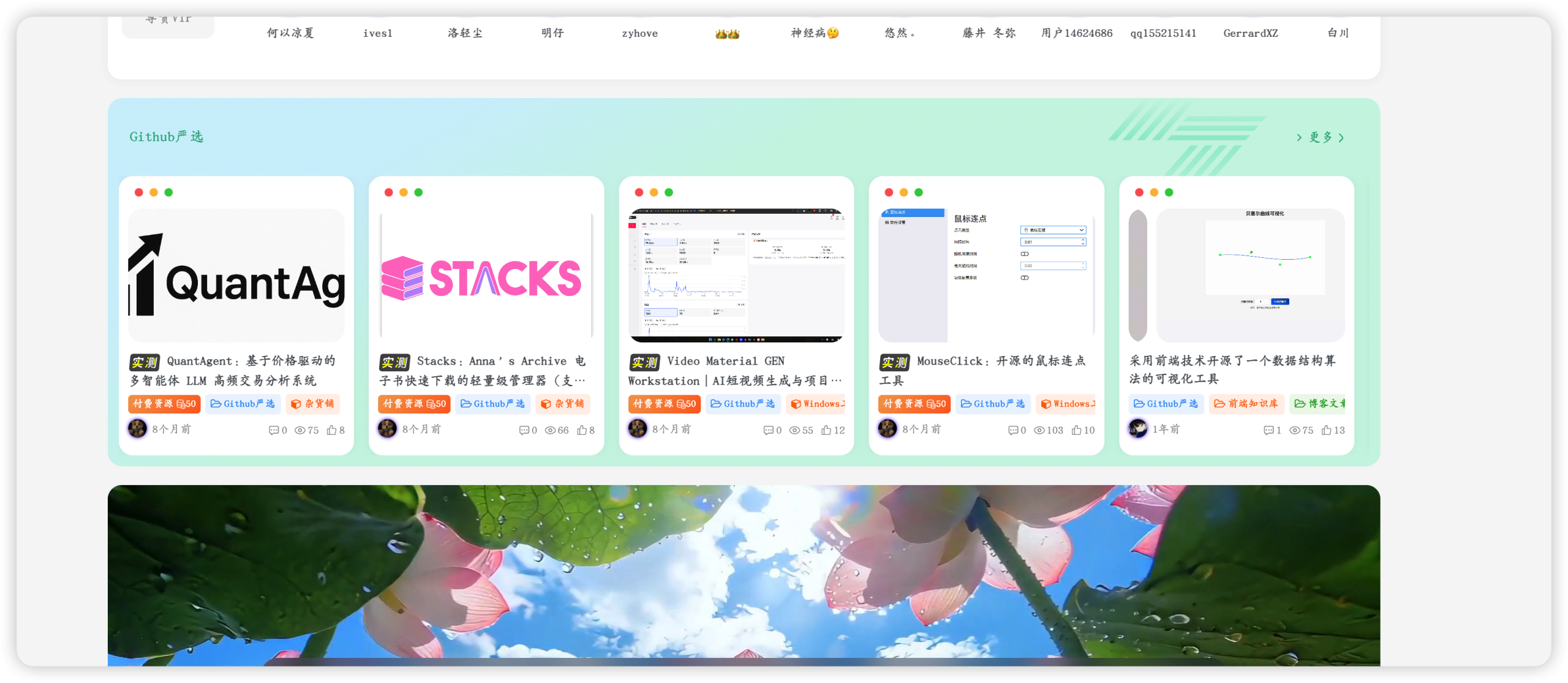Click comment icon on MouseClick card
Image resolution: width=1568 pixels, height=683 pixels.
(x=1013, y=430)
